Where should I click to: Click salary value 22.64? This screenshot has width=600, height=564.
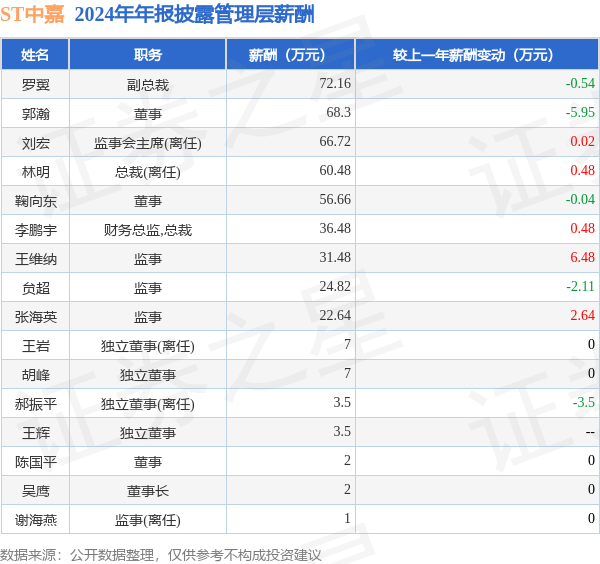click(335, 315)
